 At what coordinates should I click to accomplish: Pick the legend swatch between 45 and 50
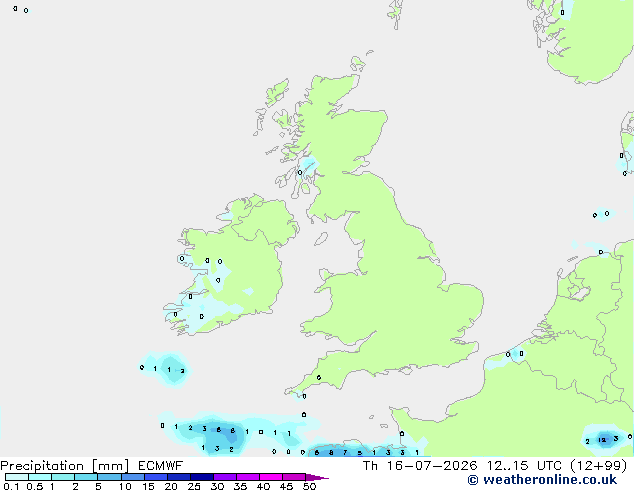click(x=294, y=477)
